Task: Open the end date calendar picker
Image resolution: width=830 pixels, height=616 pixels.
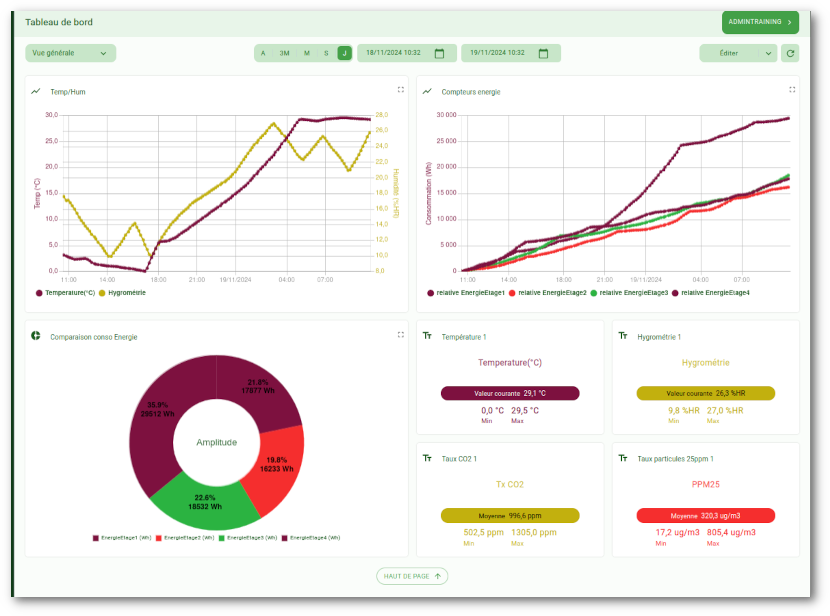Action: click(543, 52)
